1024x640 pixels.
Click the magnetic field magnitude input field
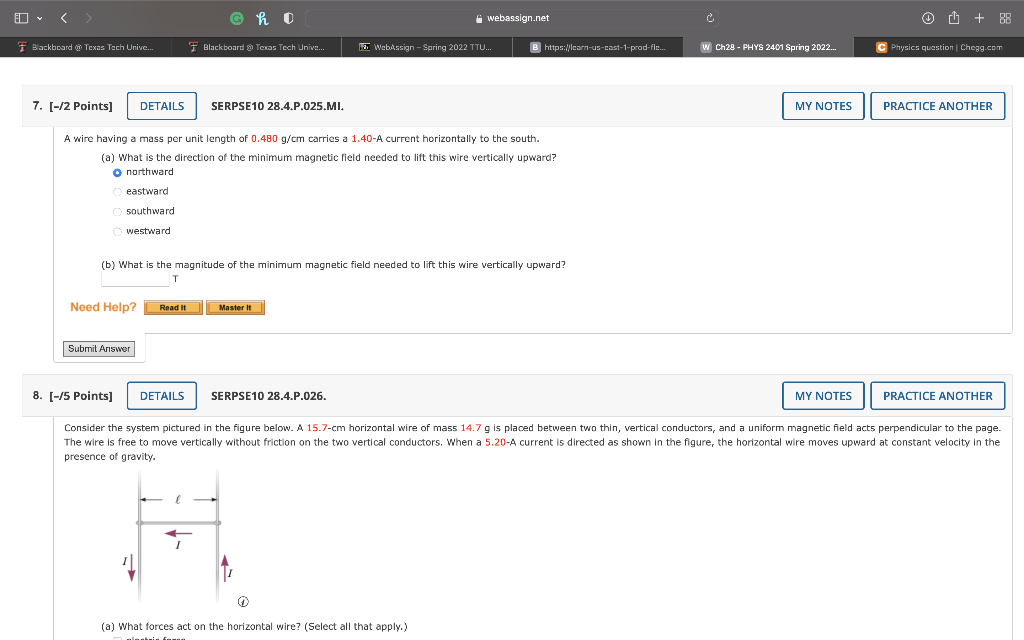(135, 278)
